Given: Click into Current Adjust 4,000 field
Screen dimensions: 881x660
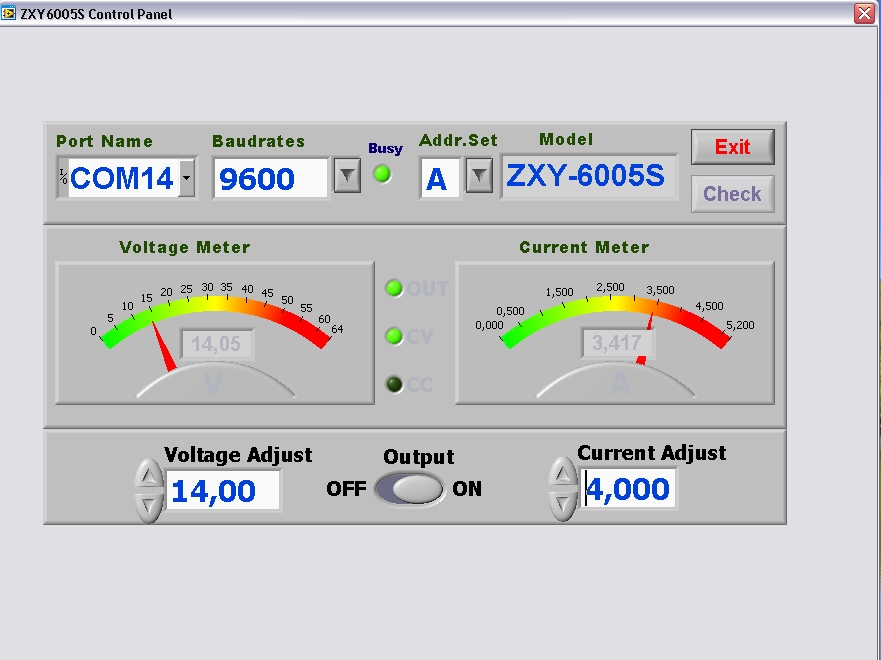Looking at the screenshot, I should [x=629, y=490].
